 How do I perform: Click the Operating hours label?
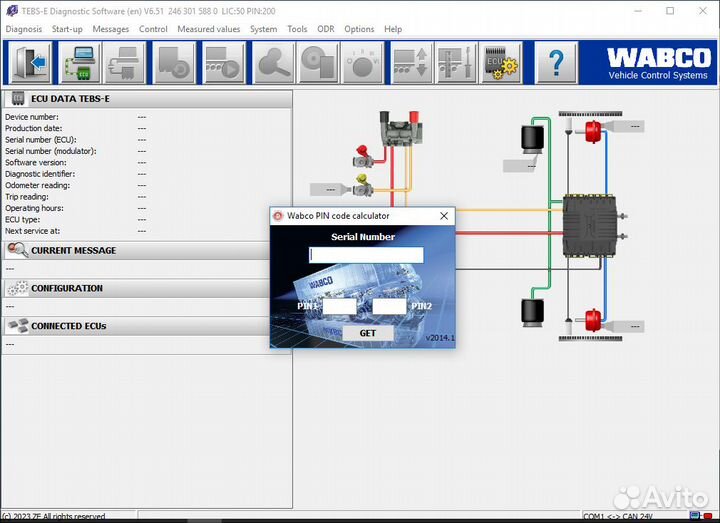pos(34,208)
